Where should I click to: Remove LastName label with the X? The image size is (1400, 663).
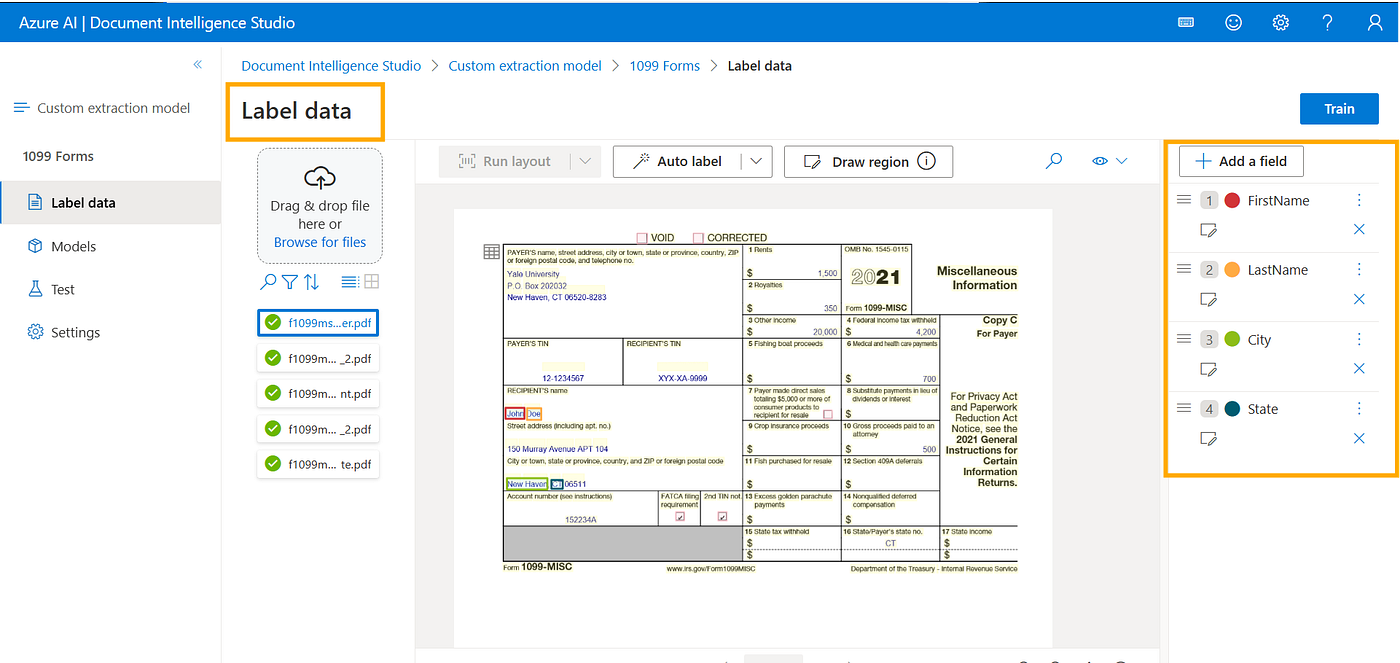[x=1359, y=299]
